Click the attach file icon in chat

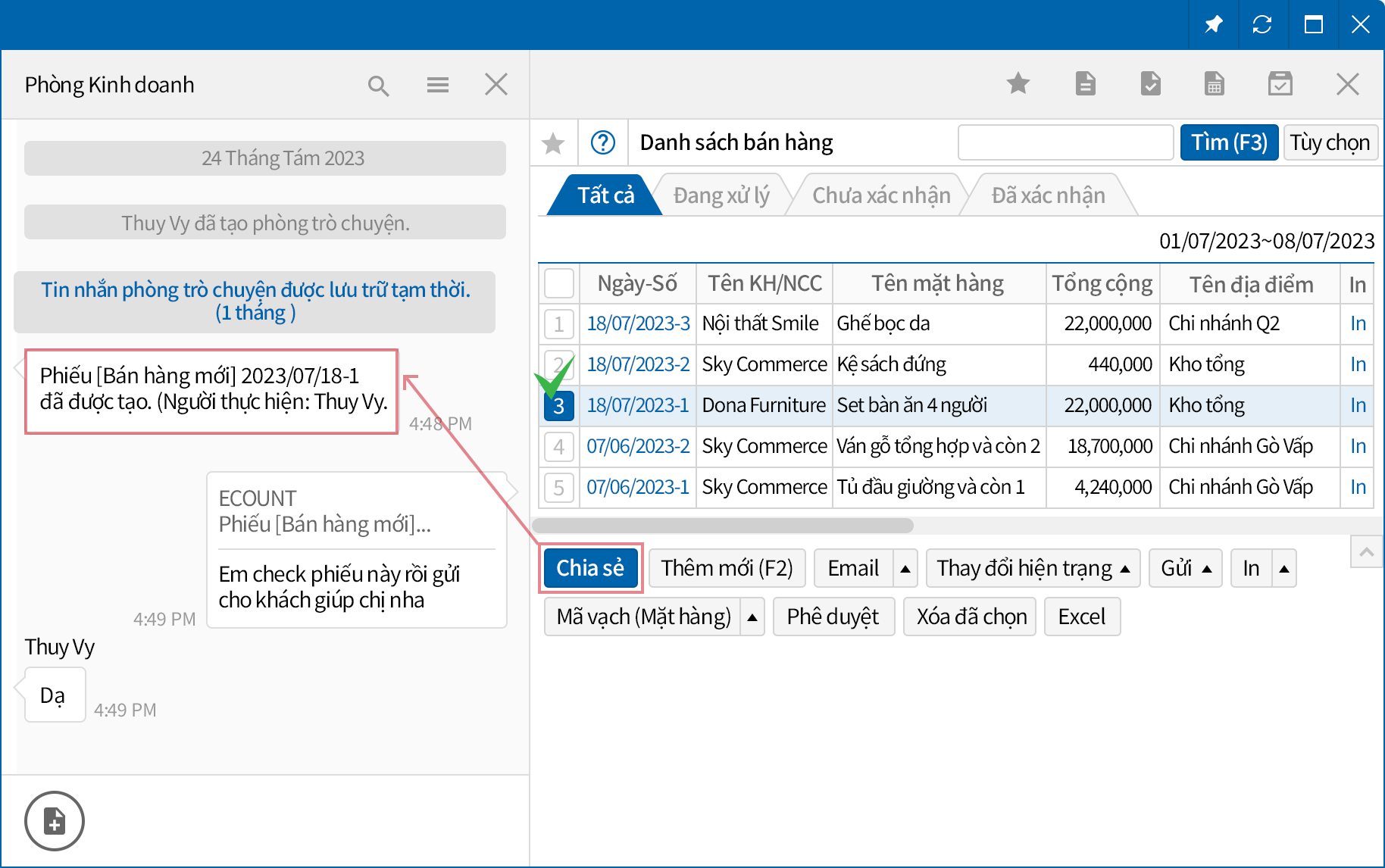(55, 821)
